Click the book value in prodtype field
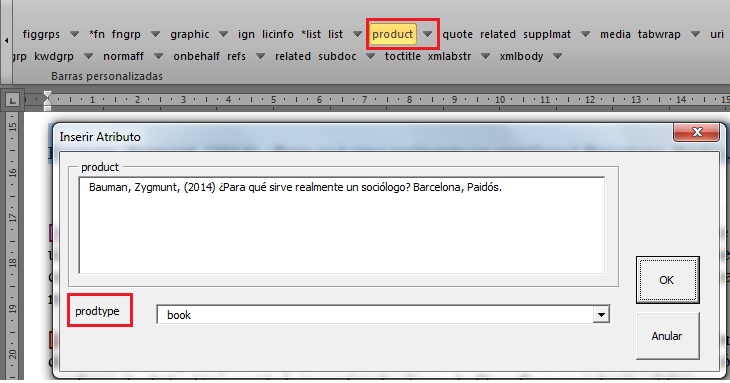Viewport: 730px width, 383px height. [179, 315]
